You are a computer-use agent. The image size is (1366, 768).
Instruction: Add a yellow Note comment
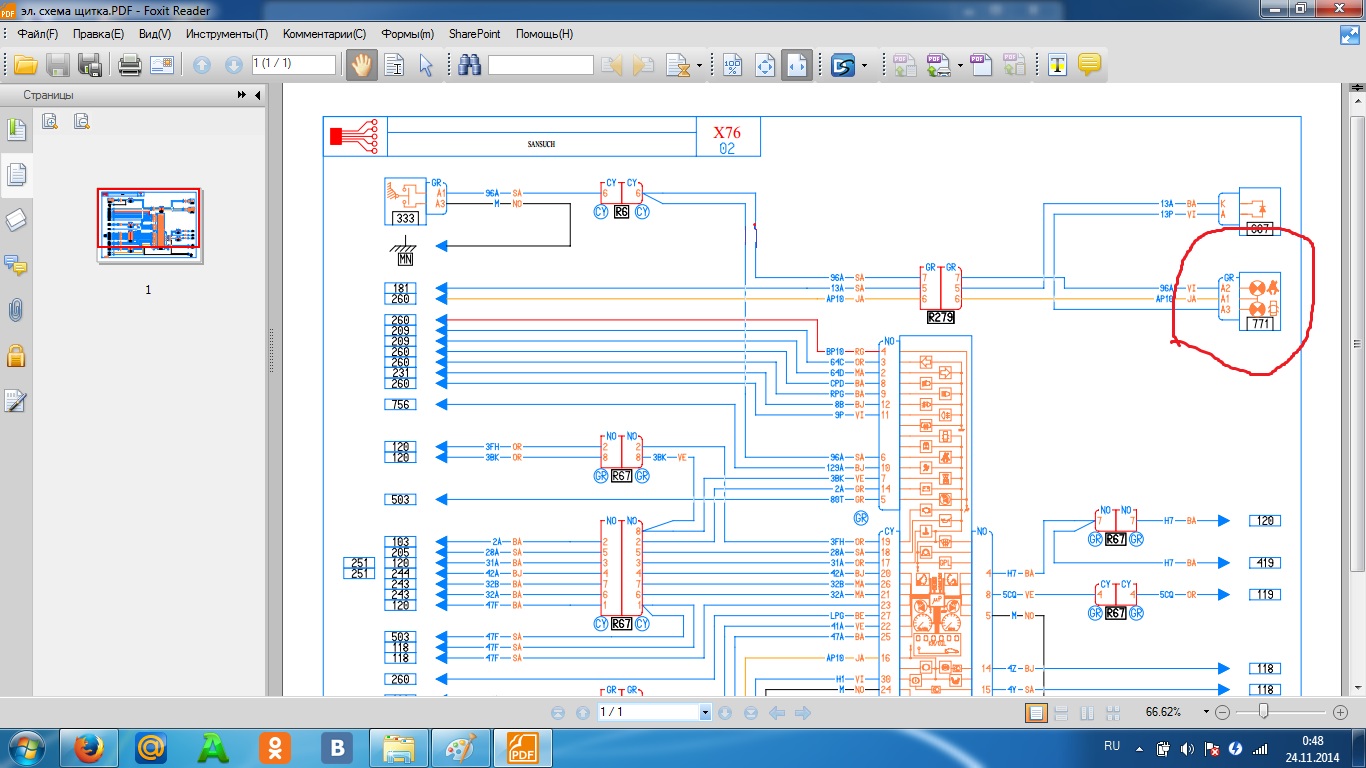1090,66
